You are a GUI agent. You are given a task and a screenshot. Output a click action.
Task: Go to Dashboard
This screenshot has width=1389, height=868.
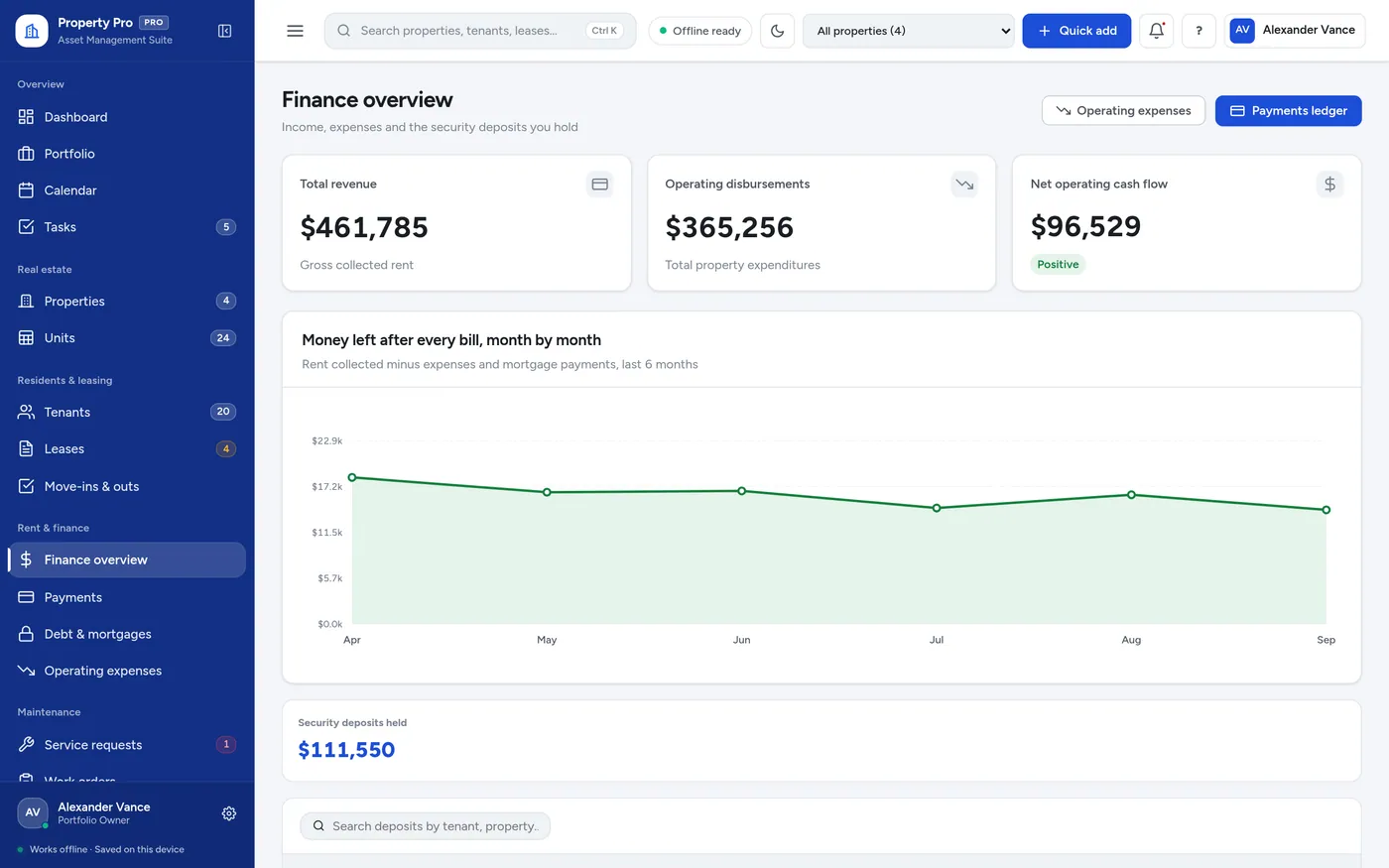click(x=127, y=117)
